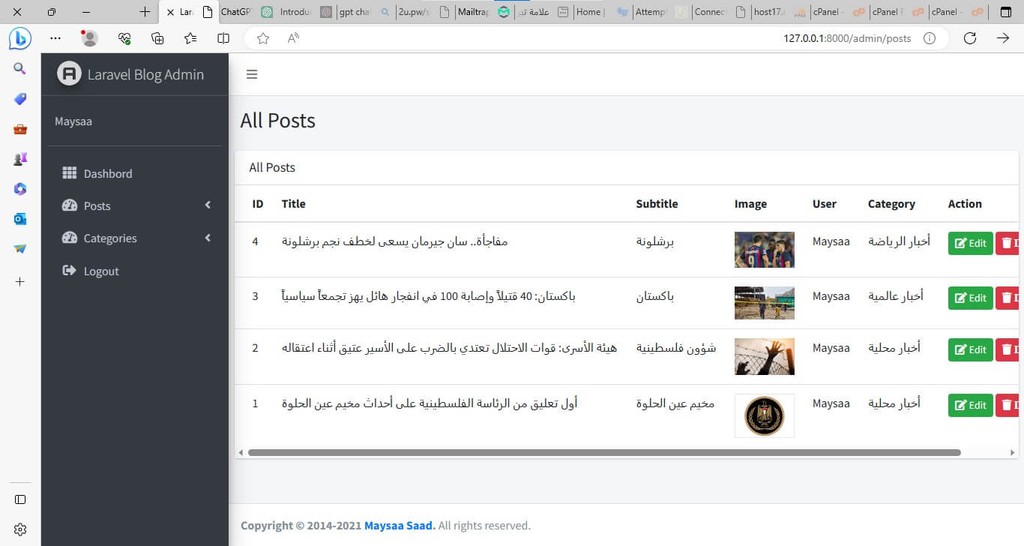The width and height of the screenshot is (1024, 546).
Task: Click the hands and barbed wire thumbnail
Action: pos(764,356)
